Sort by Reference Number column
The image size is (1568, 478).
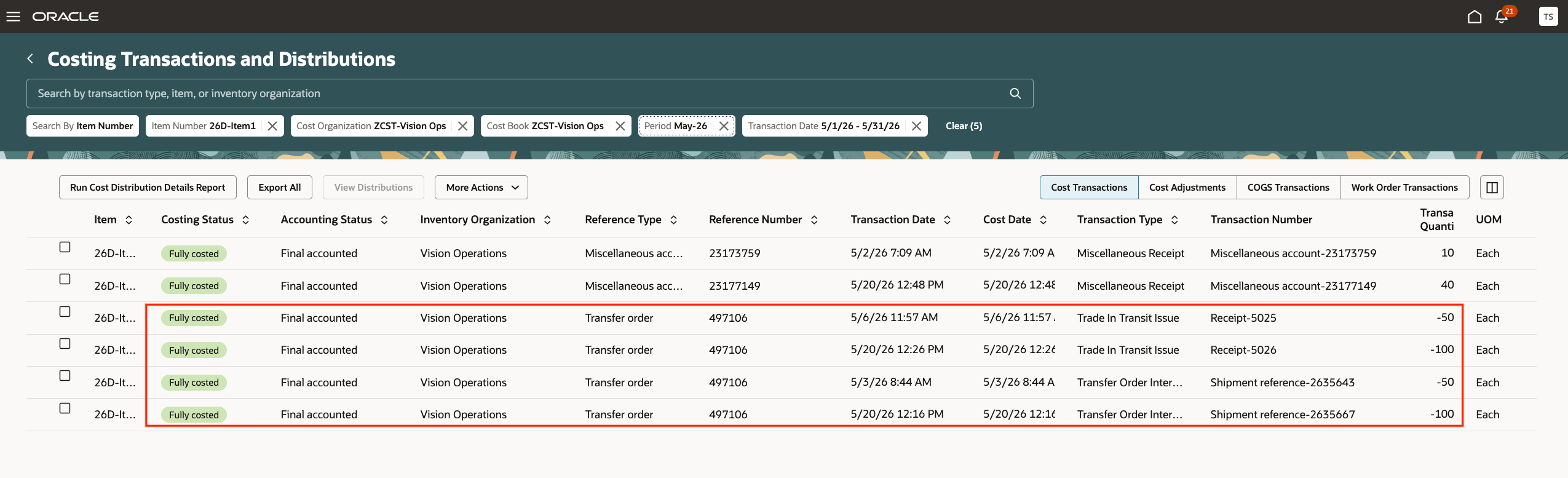point(814,220)
